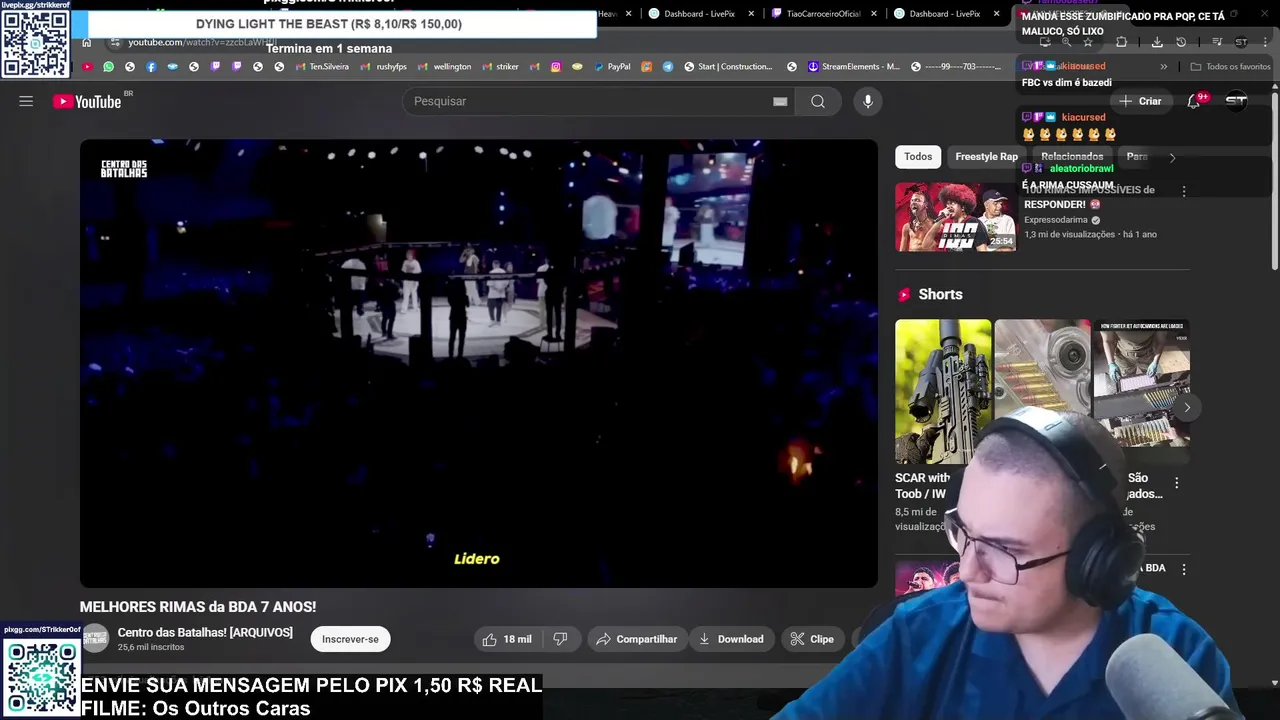Click the channel avatar below the video
This screenshot has width=1280, height=720.
pos(95,638)
